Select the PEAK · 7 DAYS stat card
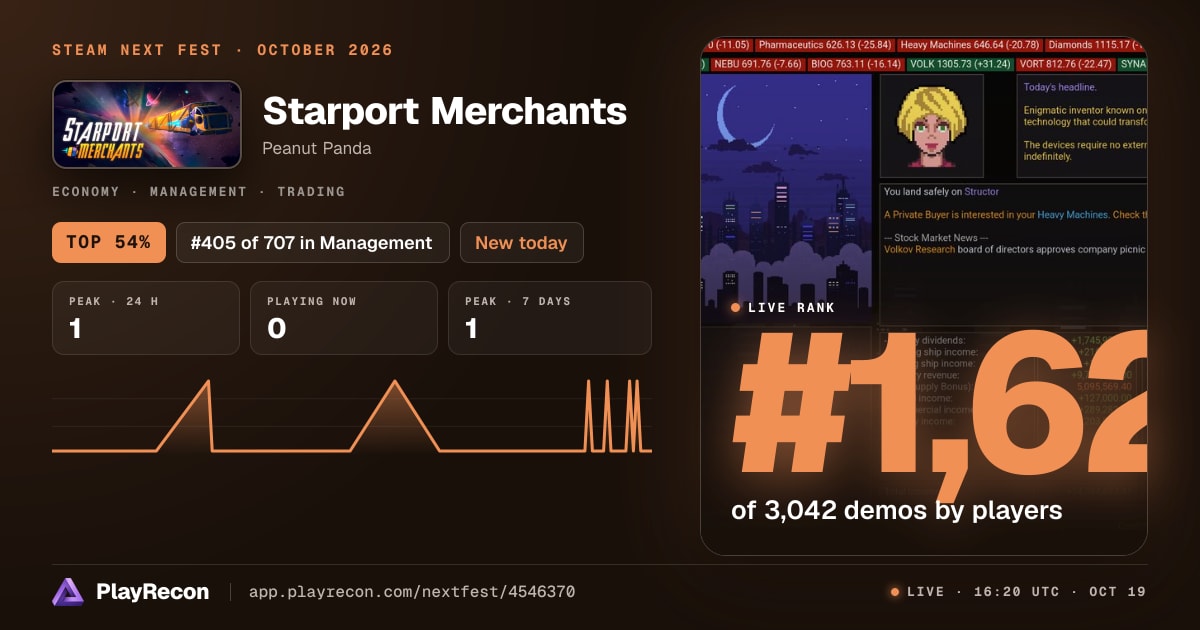The width and height of the screenshot is (1200, 630). coord(550,318)
